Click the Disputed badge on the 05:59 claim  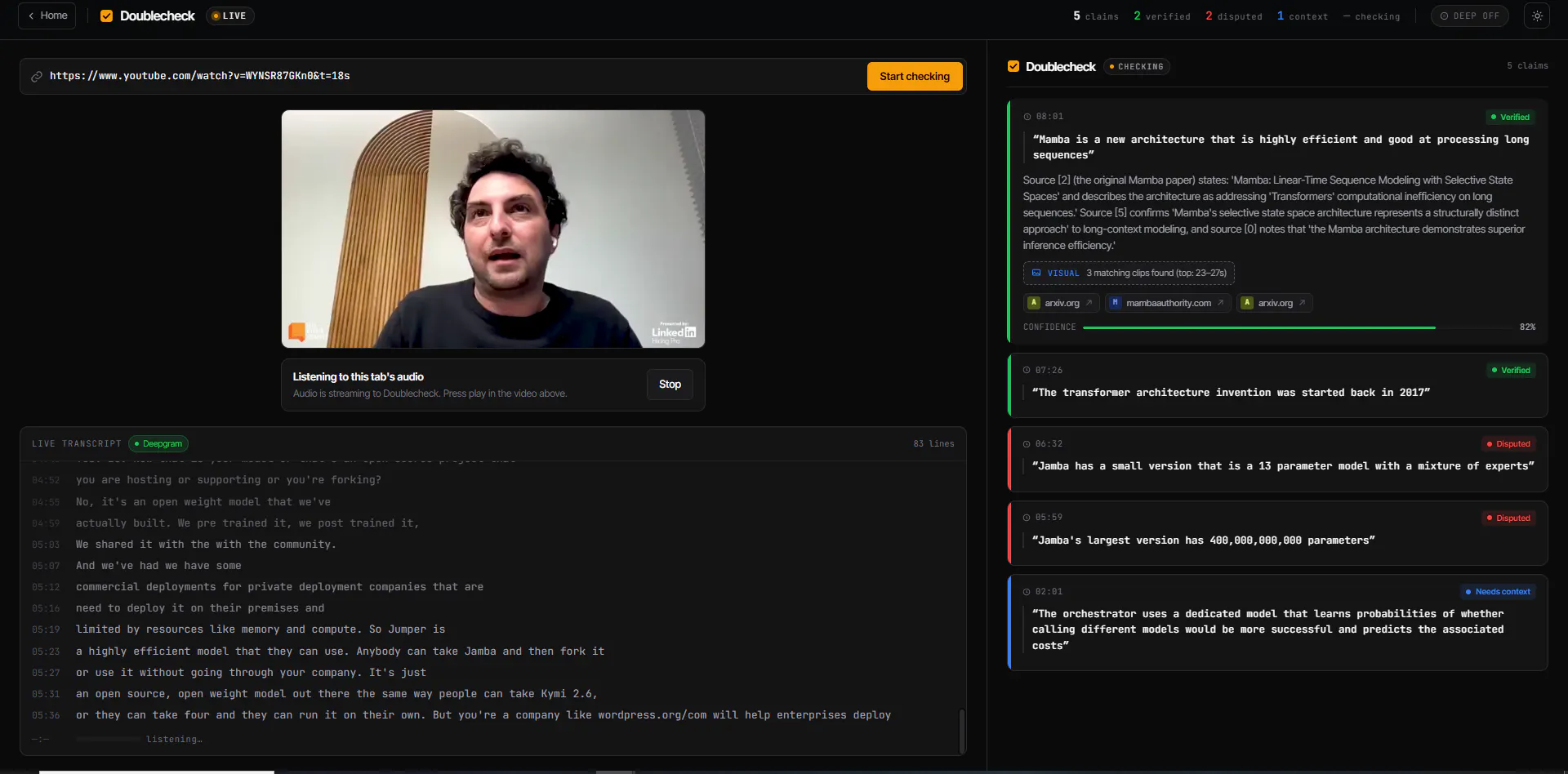(x=1508, y=518)
